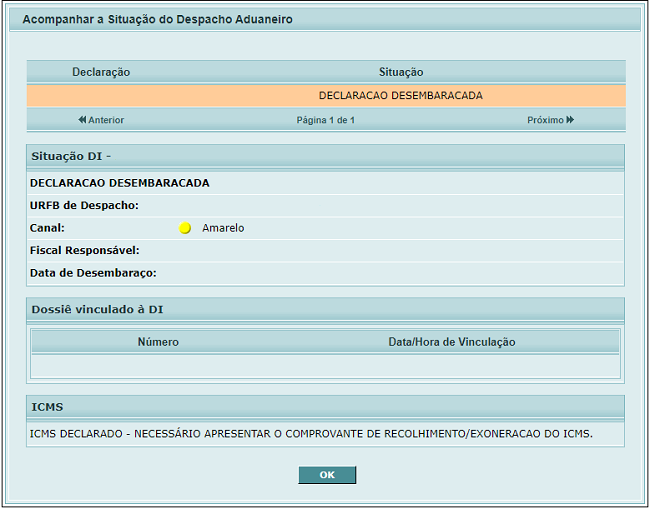This screenshot has height=509, width=650.
Task: Click the double-left arrow icon beside Anterior
Action: [82, 120]
